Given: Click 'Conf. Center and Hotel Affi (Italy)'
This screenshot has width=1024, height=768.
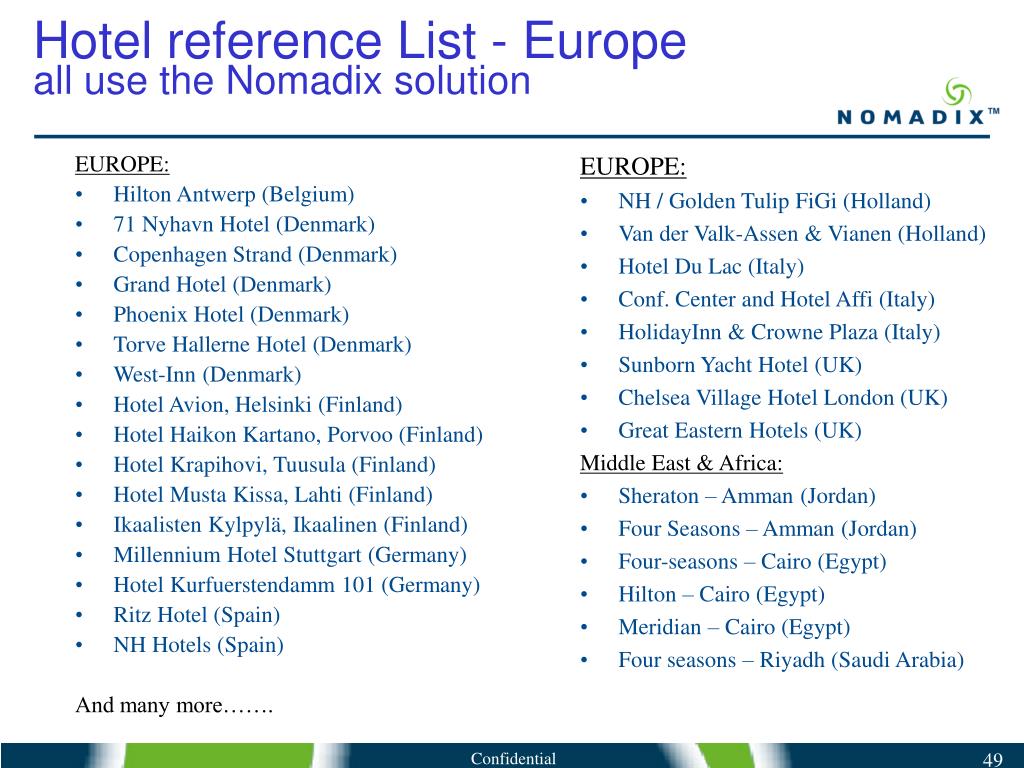Looking at the screenshot, I should click(776, 299).
